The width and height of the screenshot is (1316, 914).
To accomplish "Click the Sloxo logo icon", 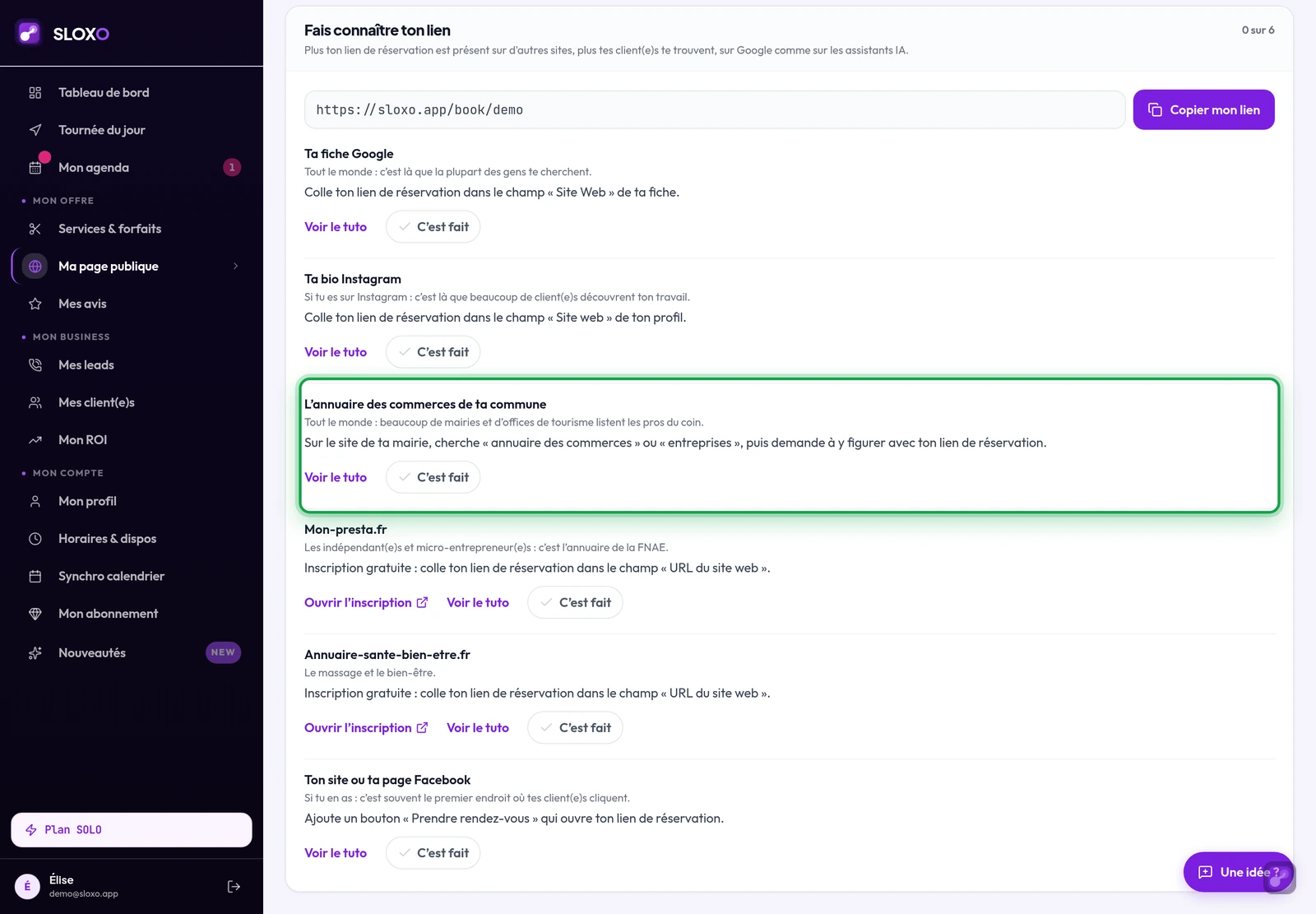I will click(x=29, y=33).
